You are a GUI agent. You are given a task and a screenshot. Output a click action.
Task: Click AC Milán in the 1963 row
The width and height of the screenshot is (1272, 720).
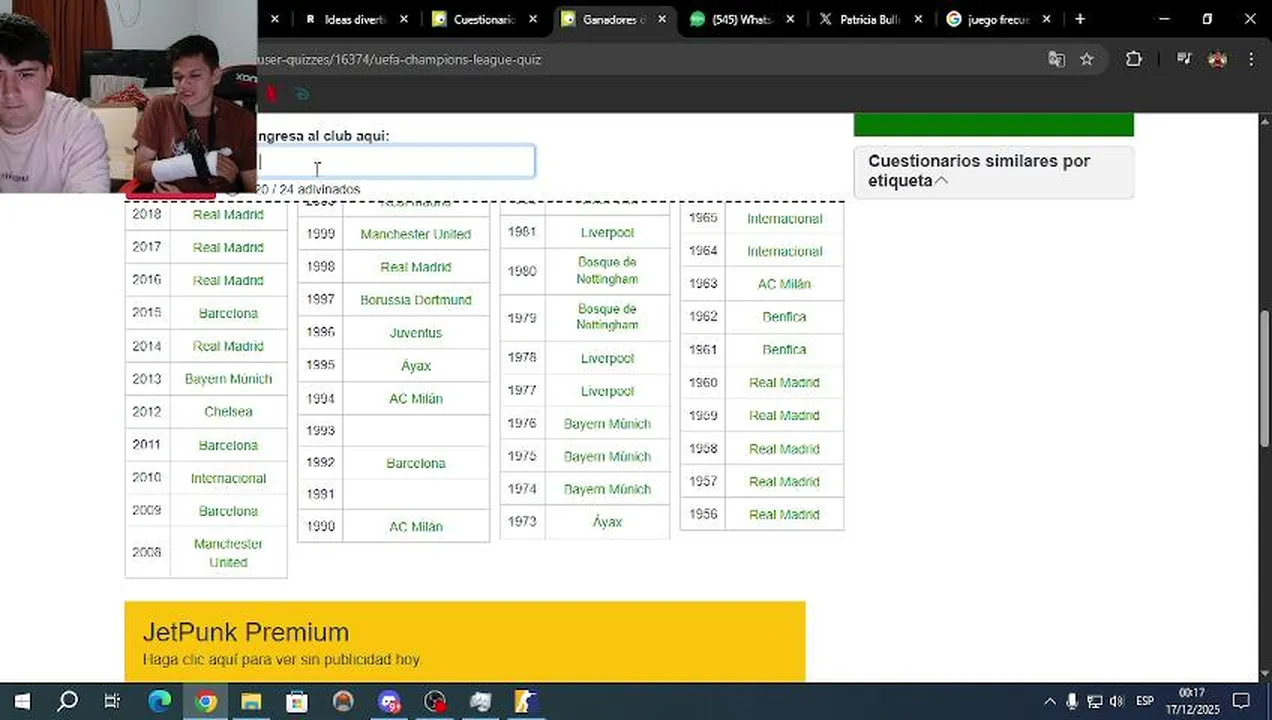[784, 284]
